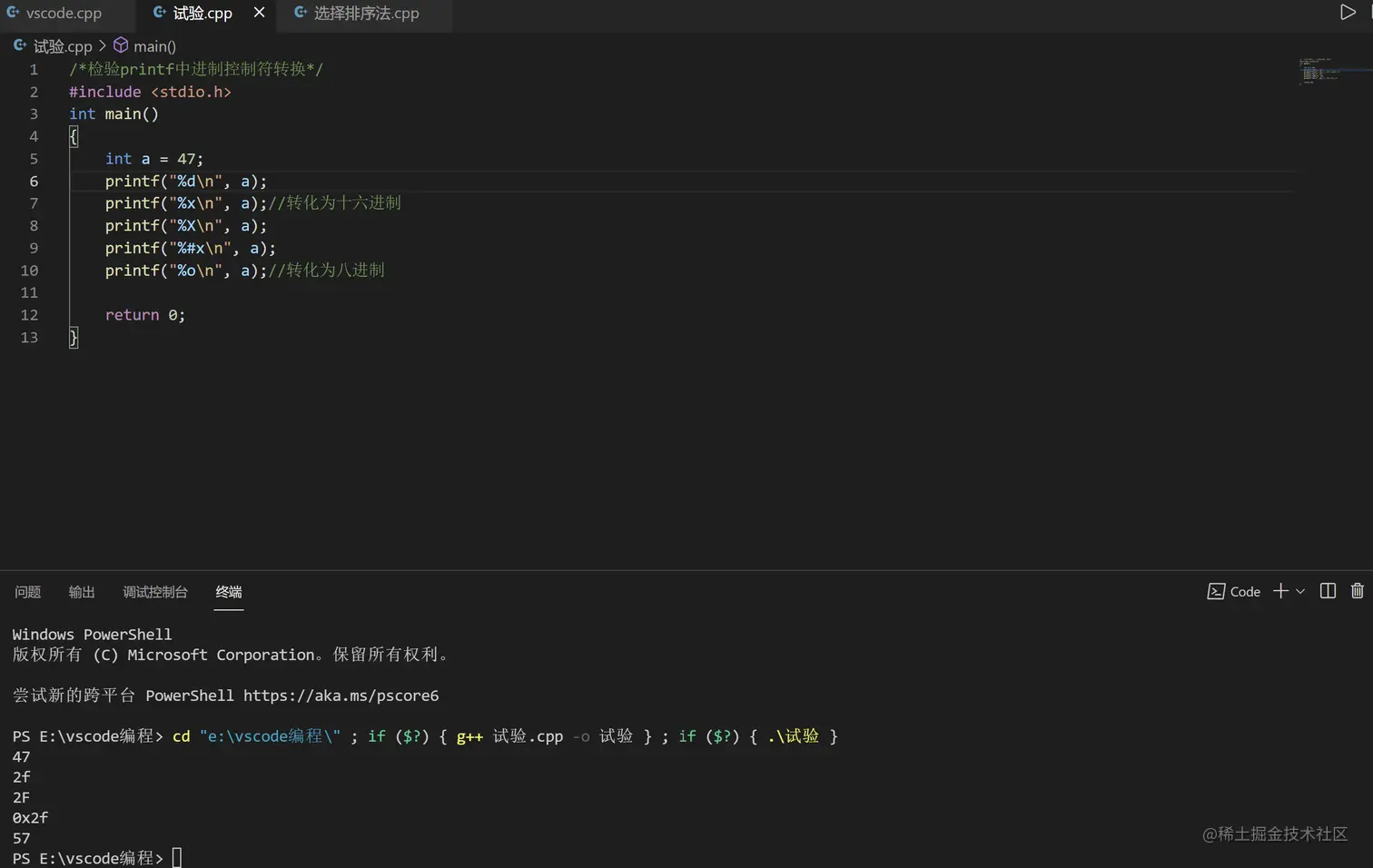Click terminal output line 2F uppercase
This screenshot has width=1373, height=868.
point(22,797)
